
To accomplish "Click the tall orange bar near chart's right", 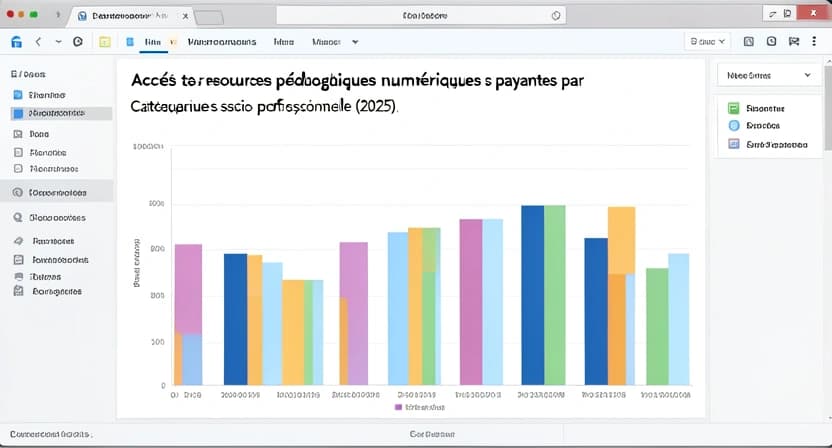I will pyautogui.click(x=621, y=240).
